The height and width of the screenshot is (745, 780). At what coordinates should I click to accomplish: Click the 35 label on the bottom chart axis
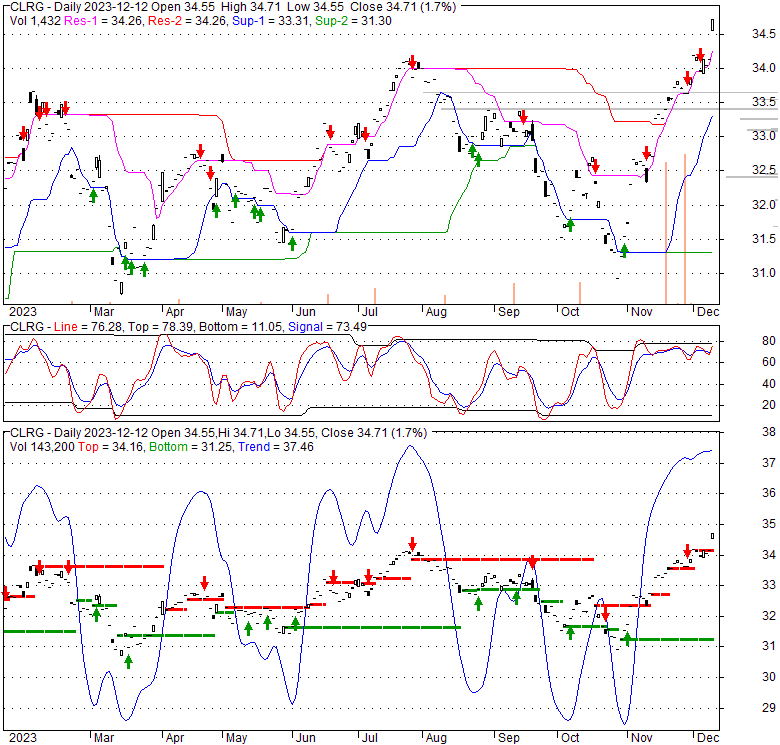click(769, 524)
